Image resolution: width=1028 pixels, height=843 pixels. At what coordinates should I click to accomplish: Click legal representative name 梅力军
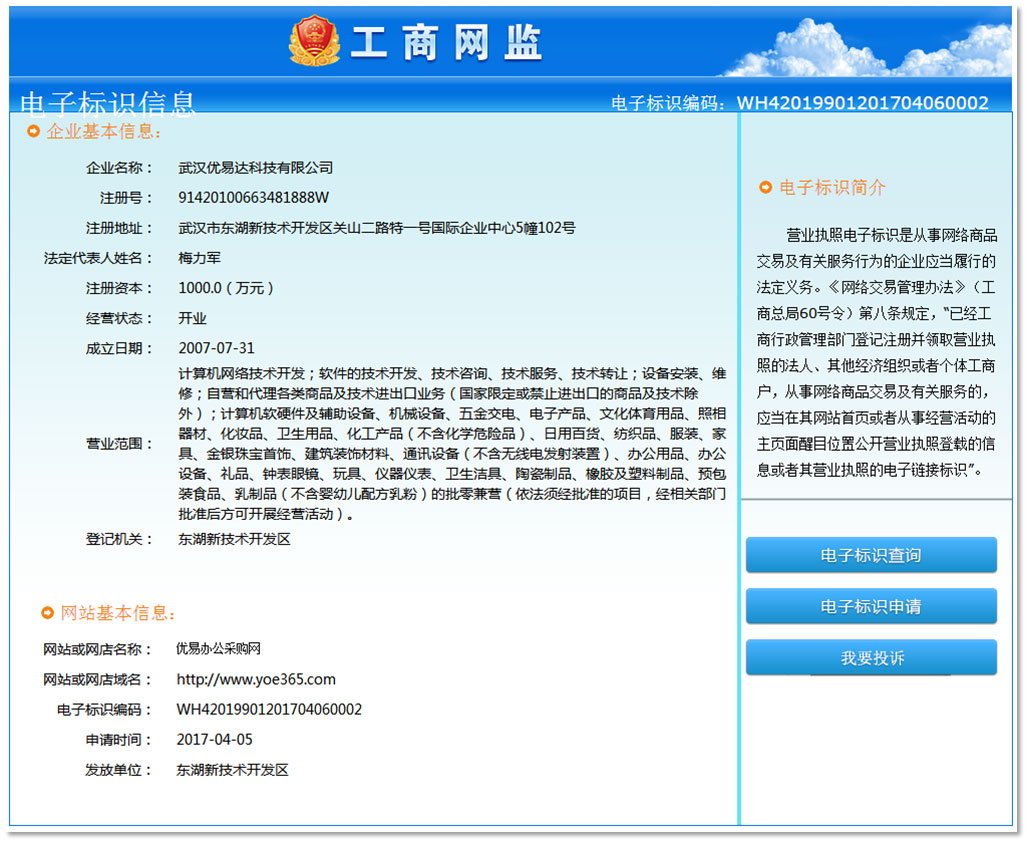[x=199, y=258]
